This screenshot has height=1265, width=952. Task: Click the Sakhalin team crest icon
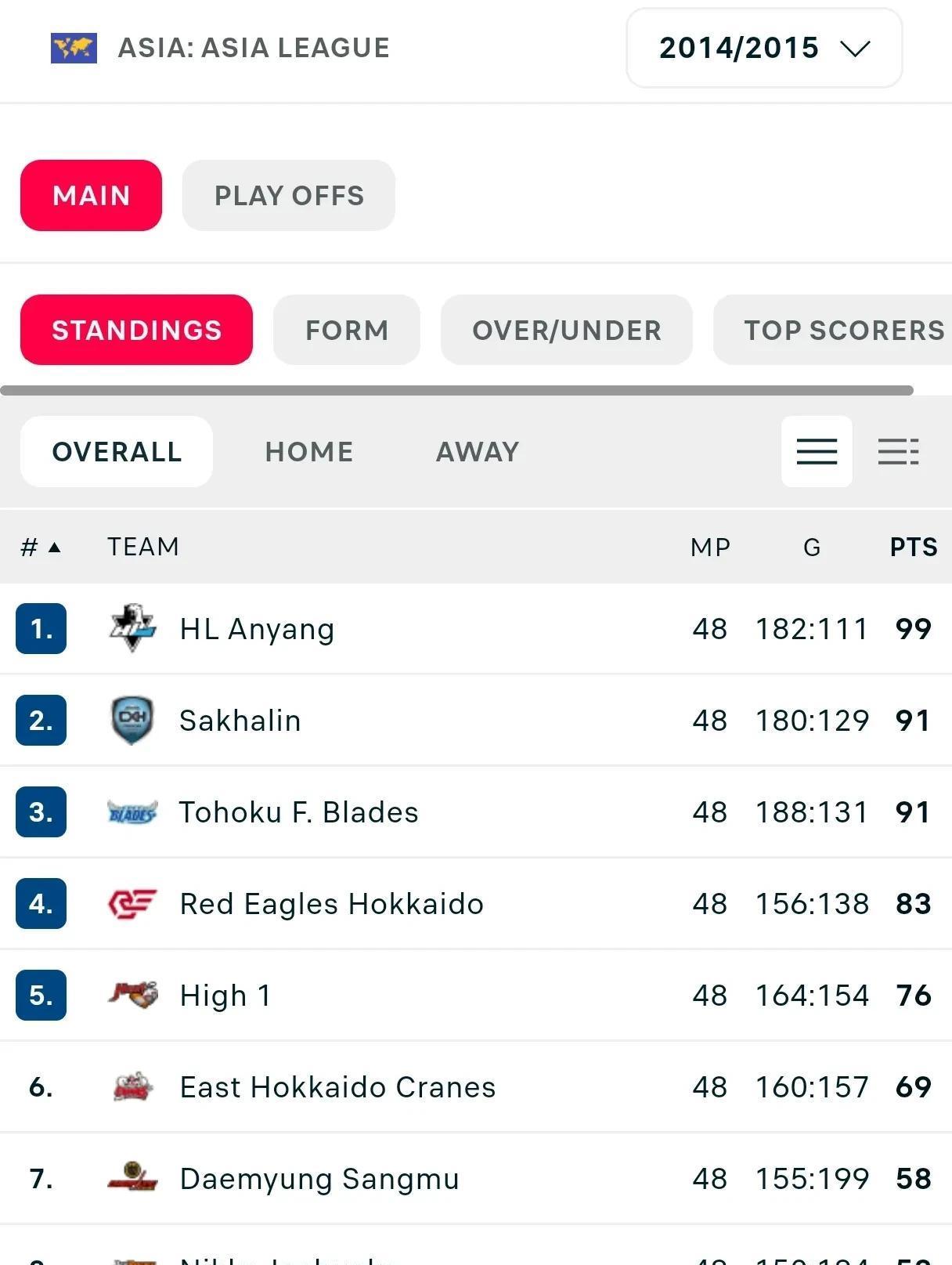point(132,720)
